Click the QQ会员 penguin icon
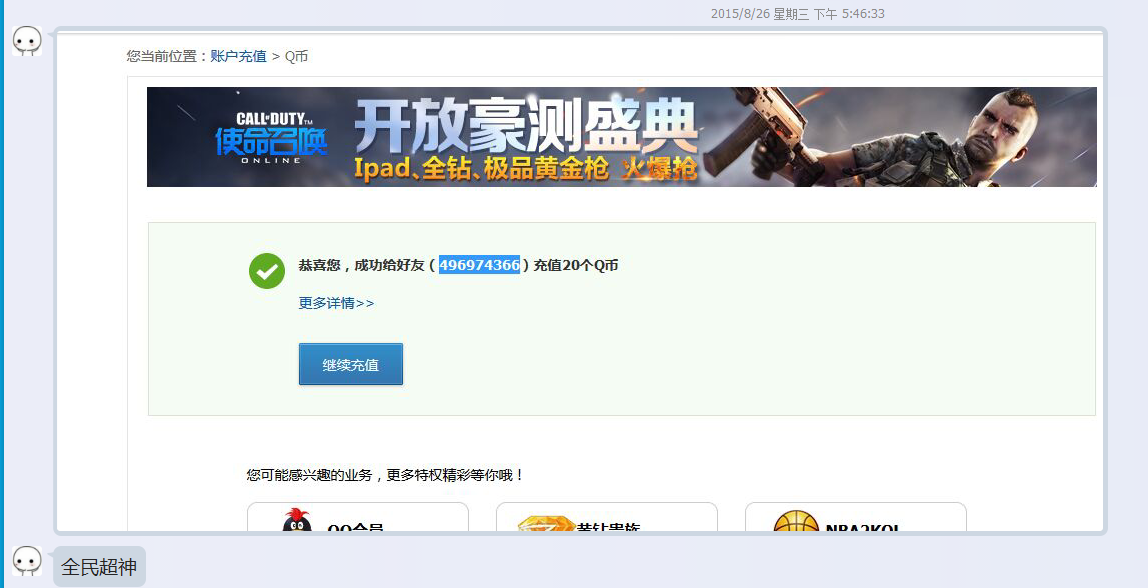The height and width of the screenshot is (588, 1148). [x=296, y=522]
